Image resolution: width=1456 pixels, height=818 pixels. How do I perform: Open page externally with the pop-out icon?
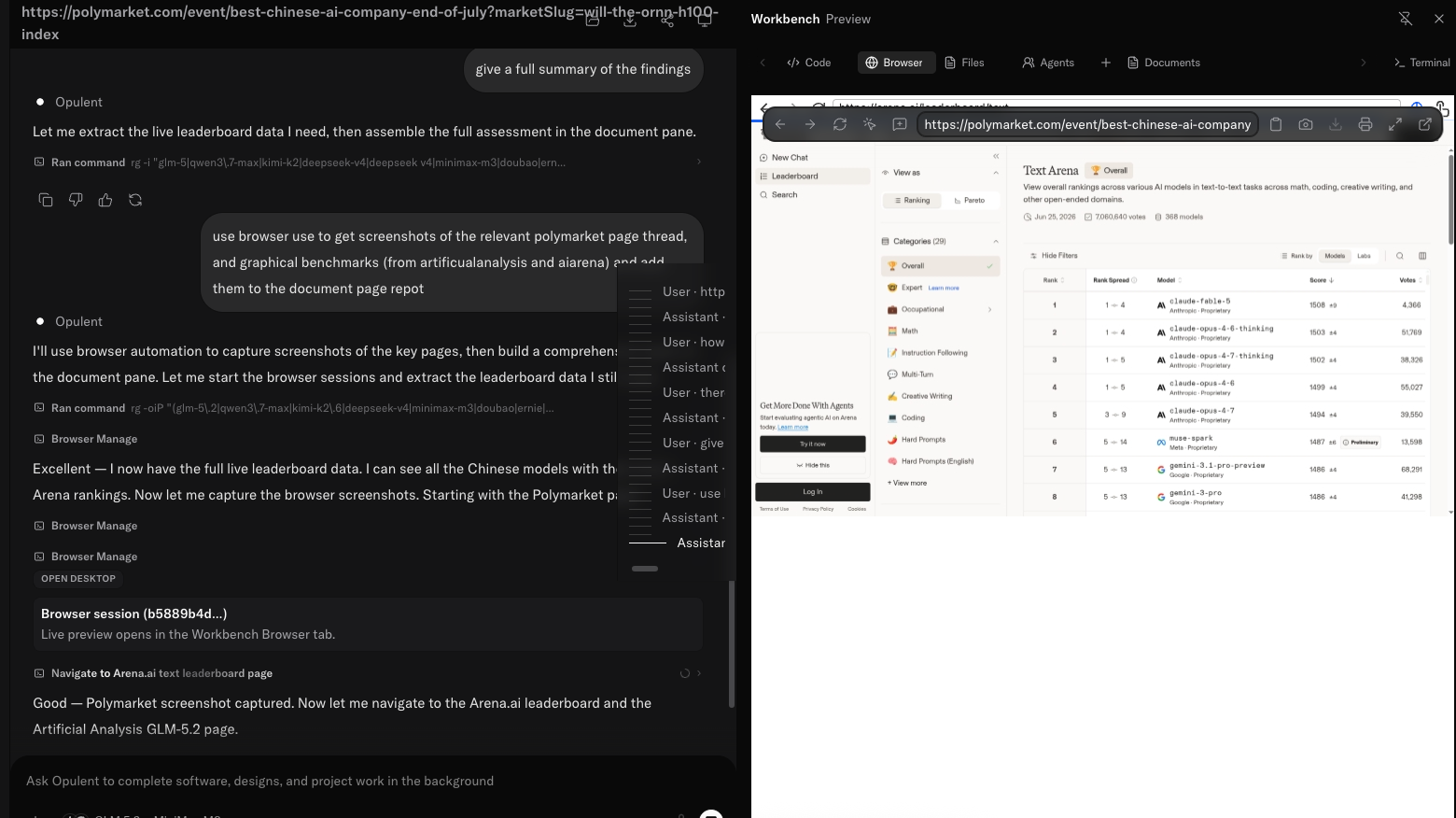click(1425, 124)
